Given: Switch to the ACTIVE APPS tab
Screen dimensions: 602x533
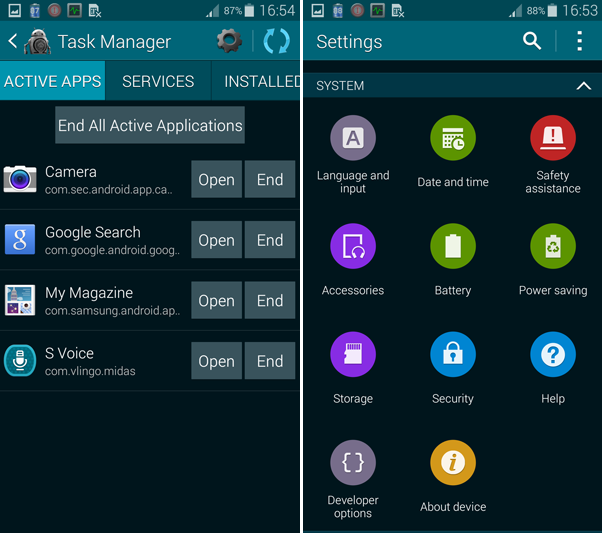Looking at the screenshot, I should coord(53,81).
